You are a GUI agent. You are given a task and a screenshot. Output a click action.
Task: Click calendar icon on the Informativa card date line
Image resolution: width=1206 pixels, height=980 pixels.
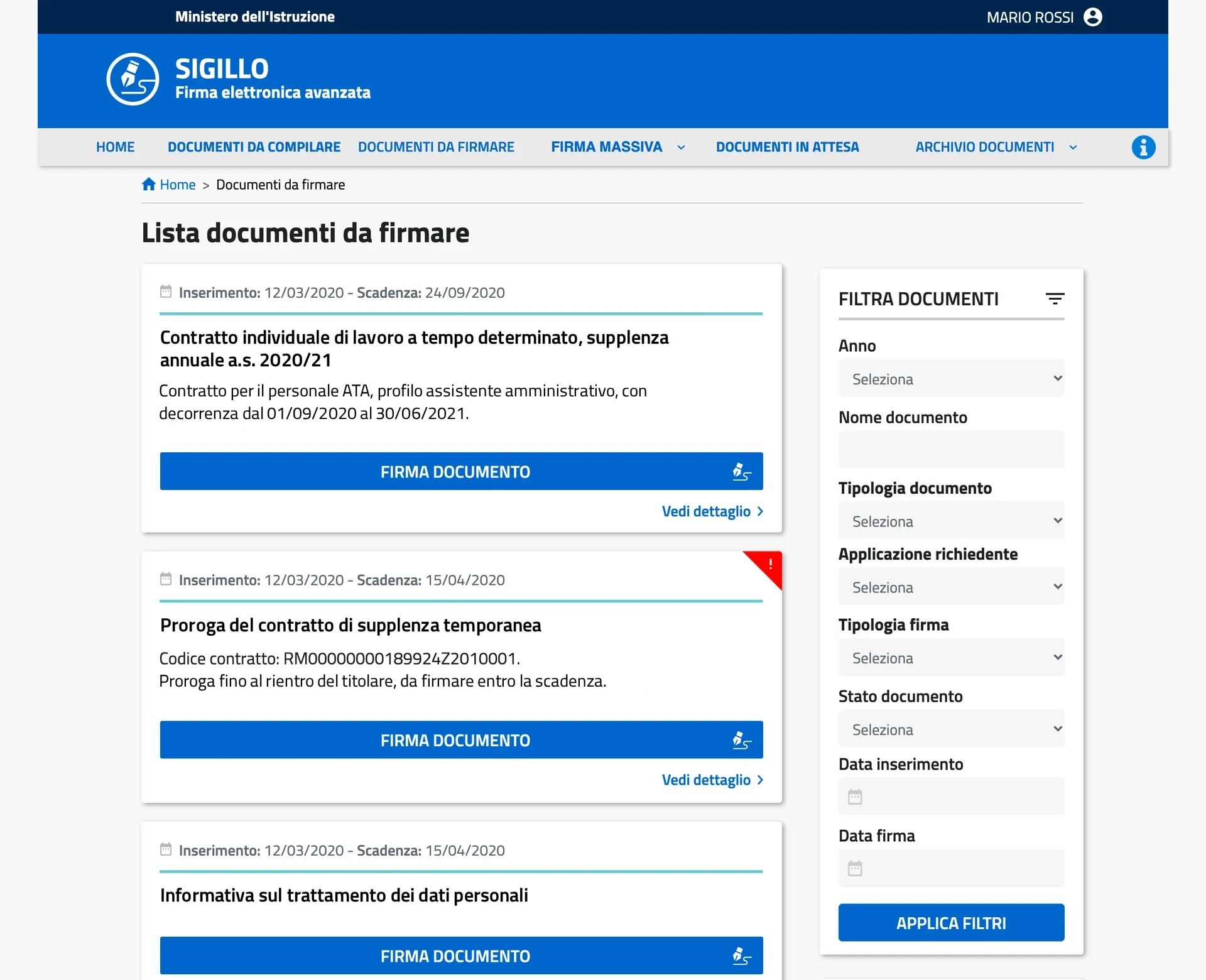[x=166, y=849]
